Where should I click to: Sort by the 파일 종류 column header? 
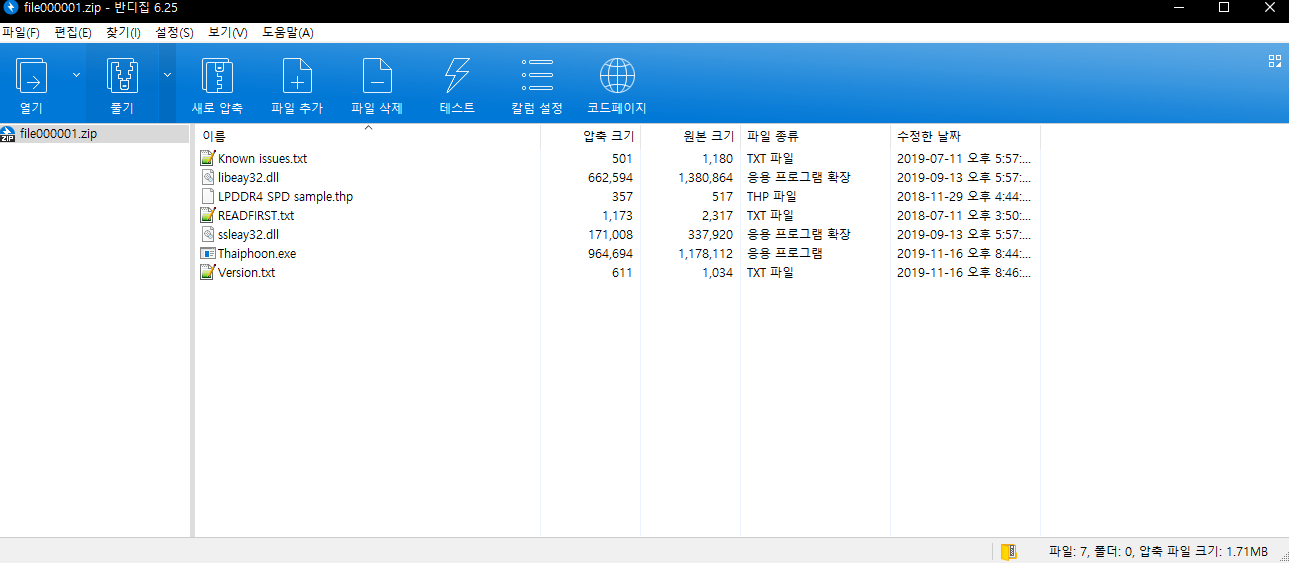815,136
